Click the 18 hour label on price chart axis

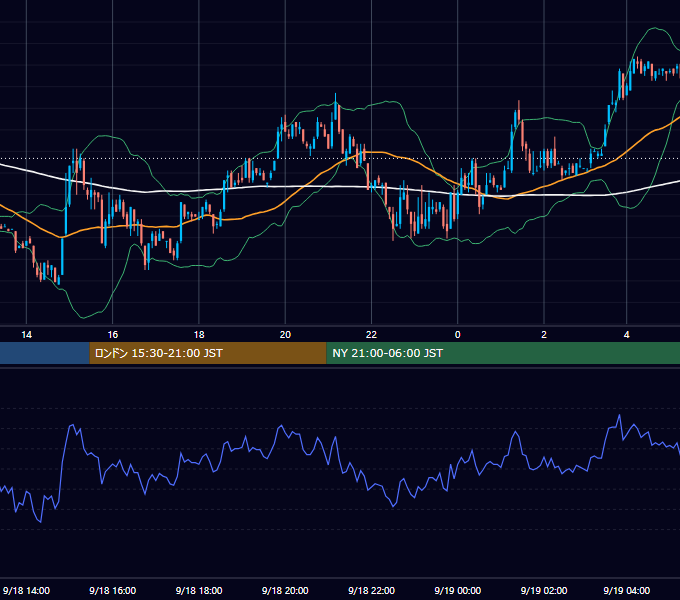point(199,335)
